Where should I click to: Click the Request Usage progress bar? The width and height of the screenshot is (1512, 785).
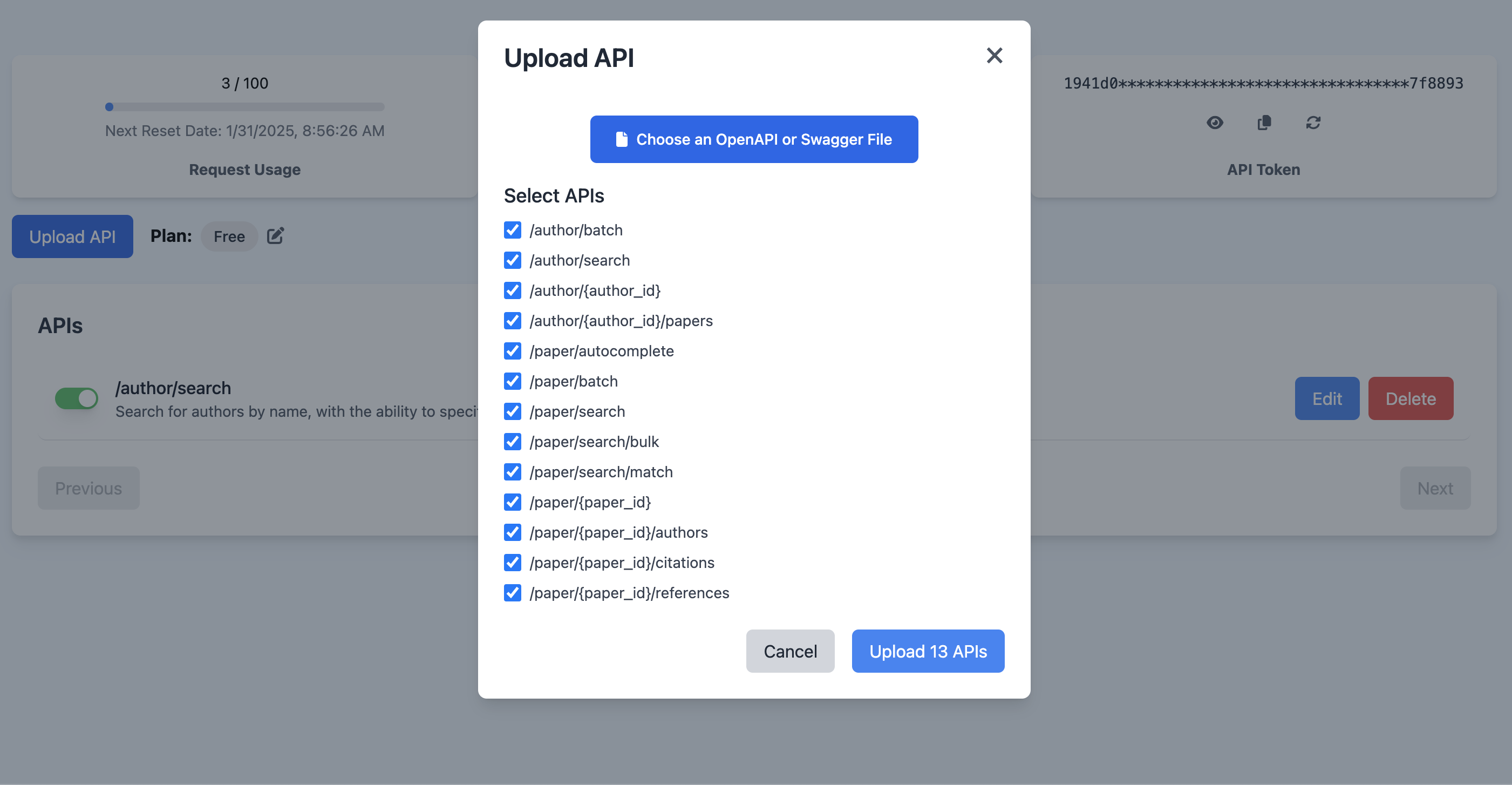245,107
